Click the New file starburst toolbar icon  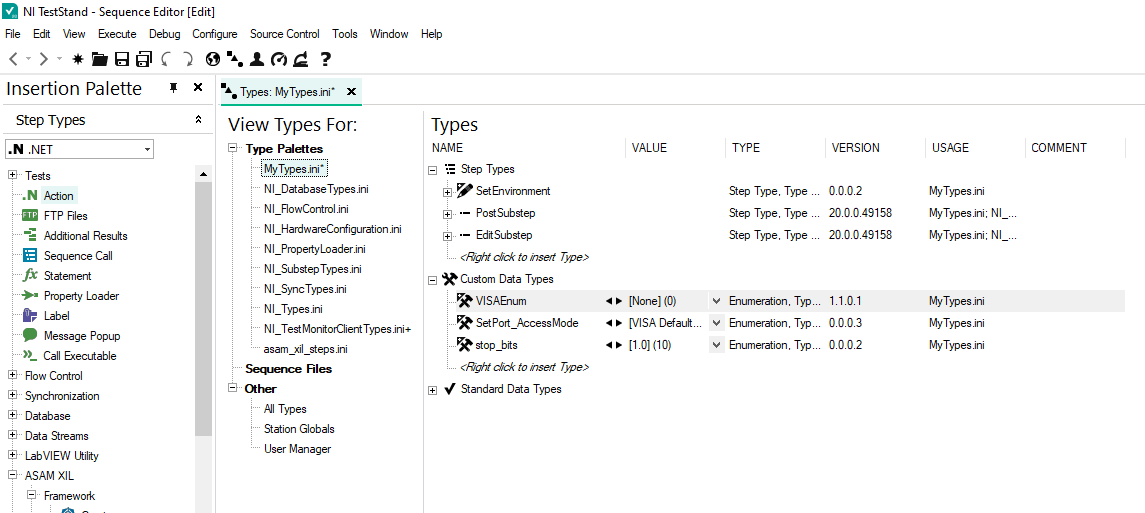tap(78, 59)
